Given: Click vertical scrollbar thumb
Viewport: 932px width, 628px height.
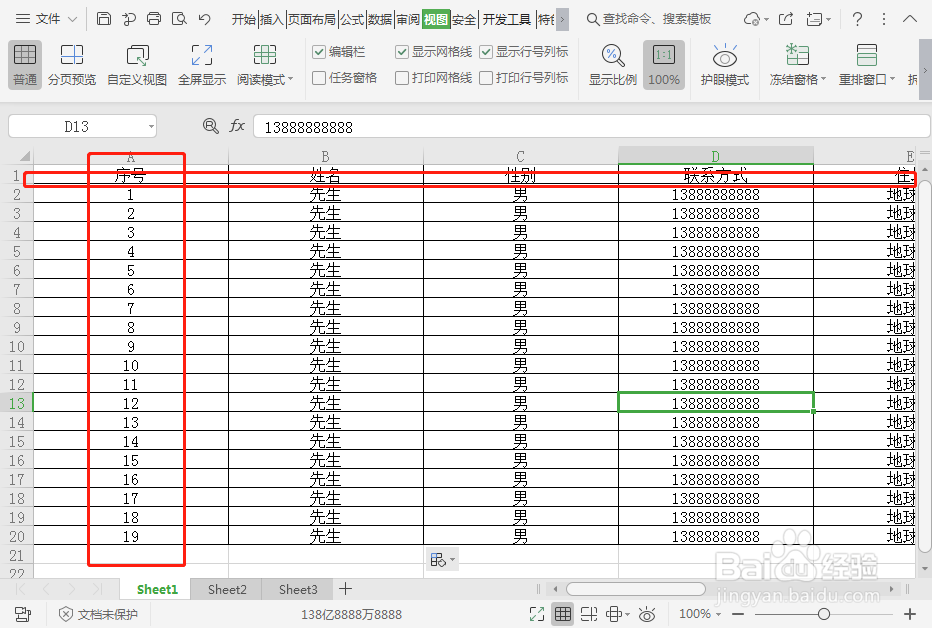Looking at the screenshot, I should pyautogui.click(x=924, y=367).
